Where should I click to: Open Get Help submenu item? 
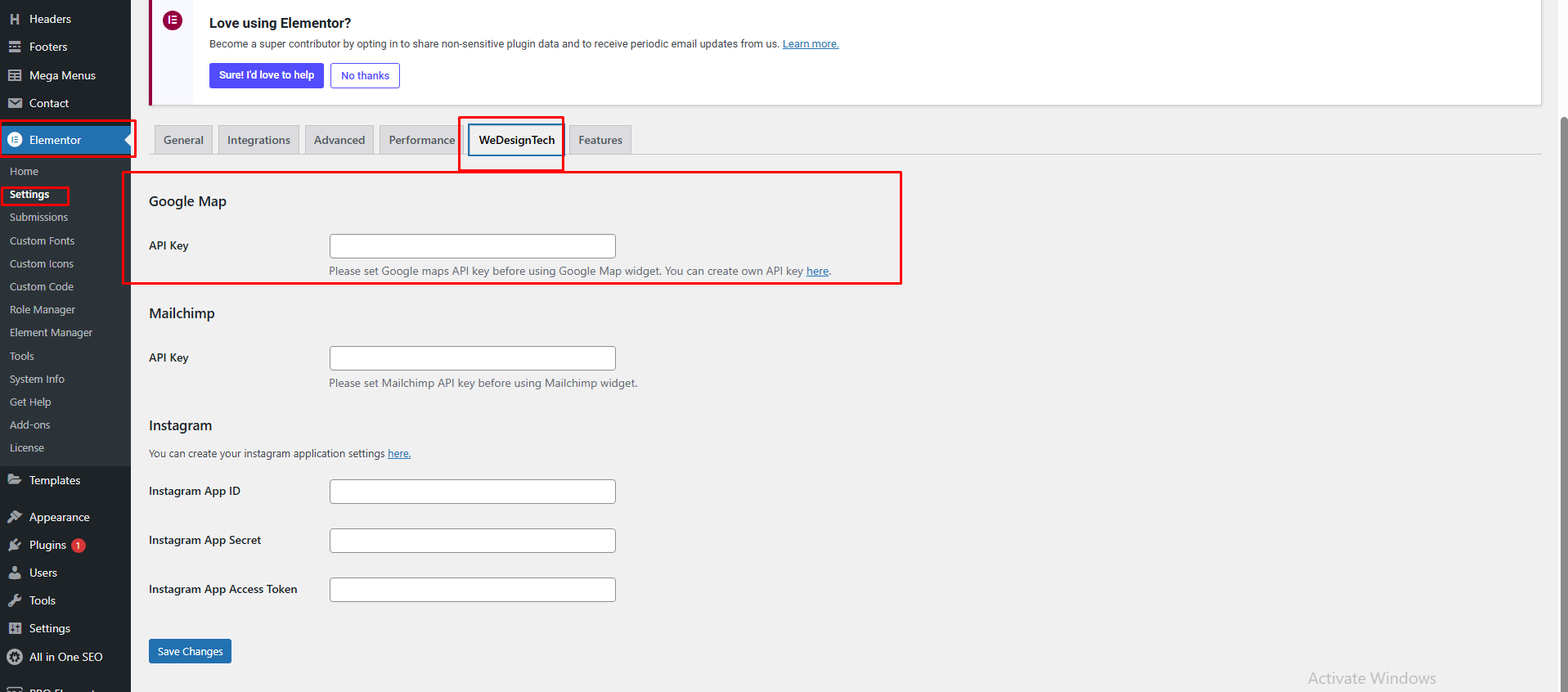coord(30,402)
